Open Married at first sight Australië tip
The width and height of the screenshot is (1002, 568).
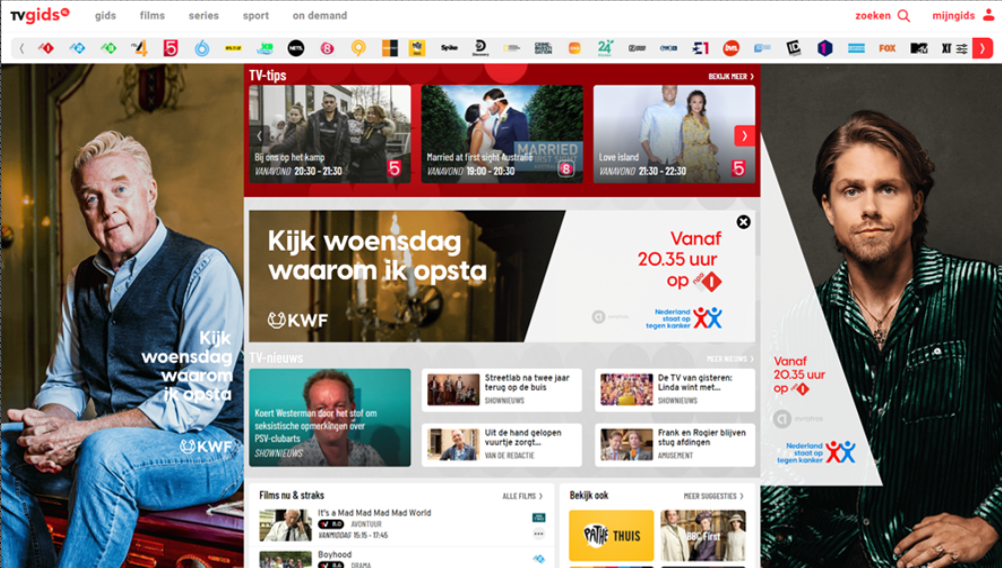pyautogui.click(x=502, y=134)
